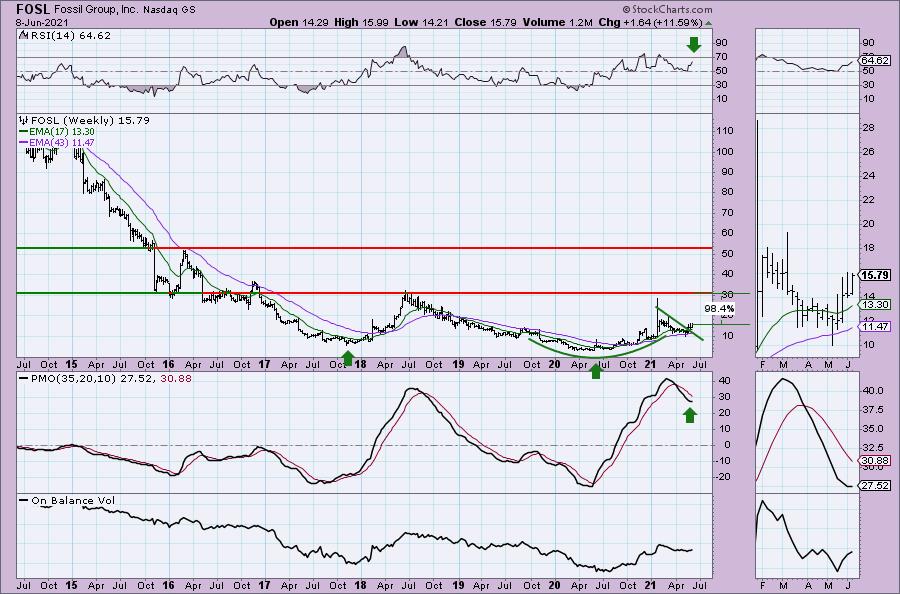Image resolution: width=900 pixels, height=594 pixels.
Task: Click the price bar icon beside FOSL (Weekly)
Action: pyautogui.click(x=24, y=121)
